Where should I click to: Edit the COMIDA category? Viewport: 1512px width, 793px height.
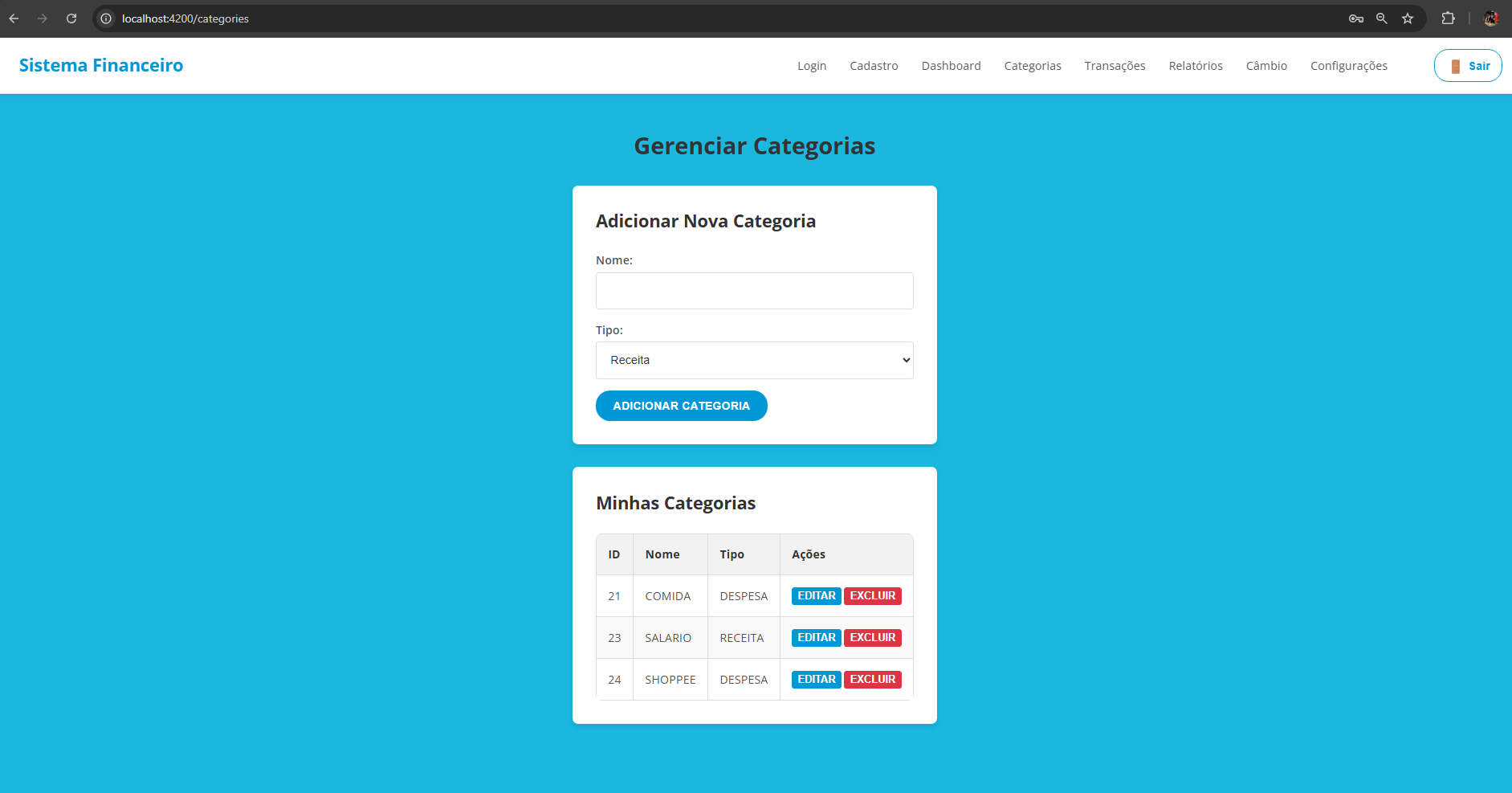click(817, 596)
